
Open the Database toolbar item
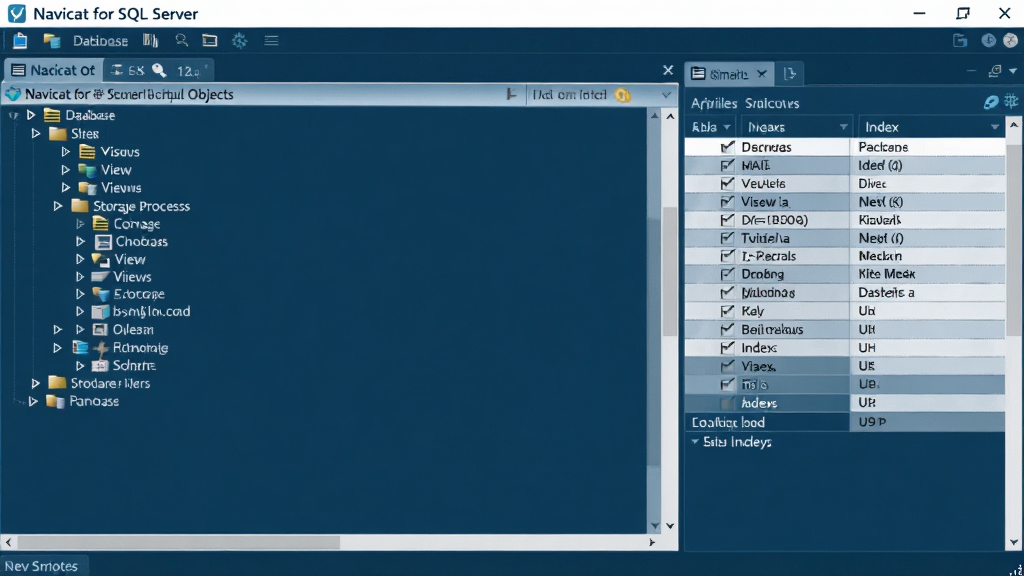click(100, 40)
